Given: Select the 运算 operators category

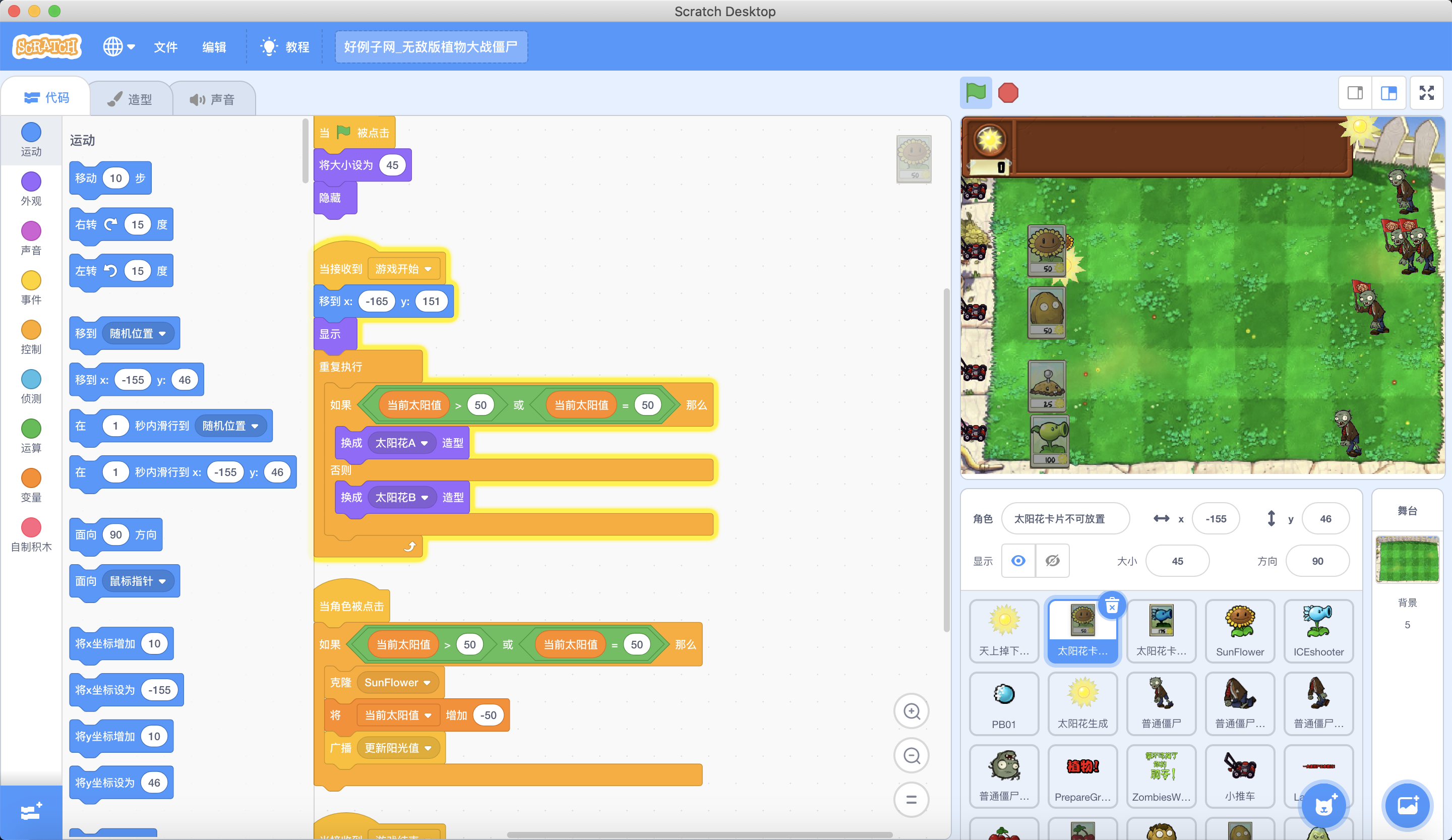Looking at the screenshot, I should coord(31,436).
